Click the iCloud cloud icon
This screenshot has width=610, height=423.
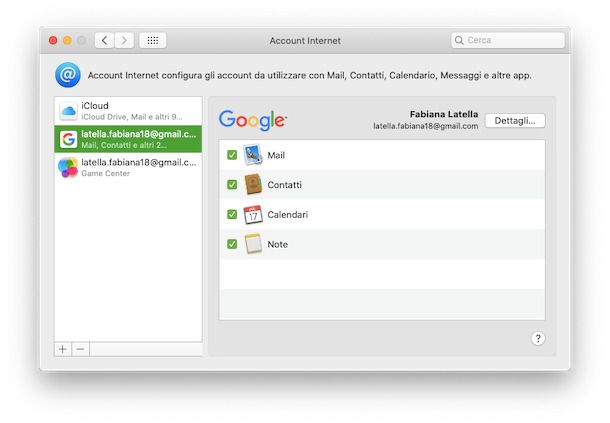point(68,111)
